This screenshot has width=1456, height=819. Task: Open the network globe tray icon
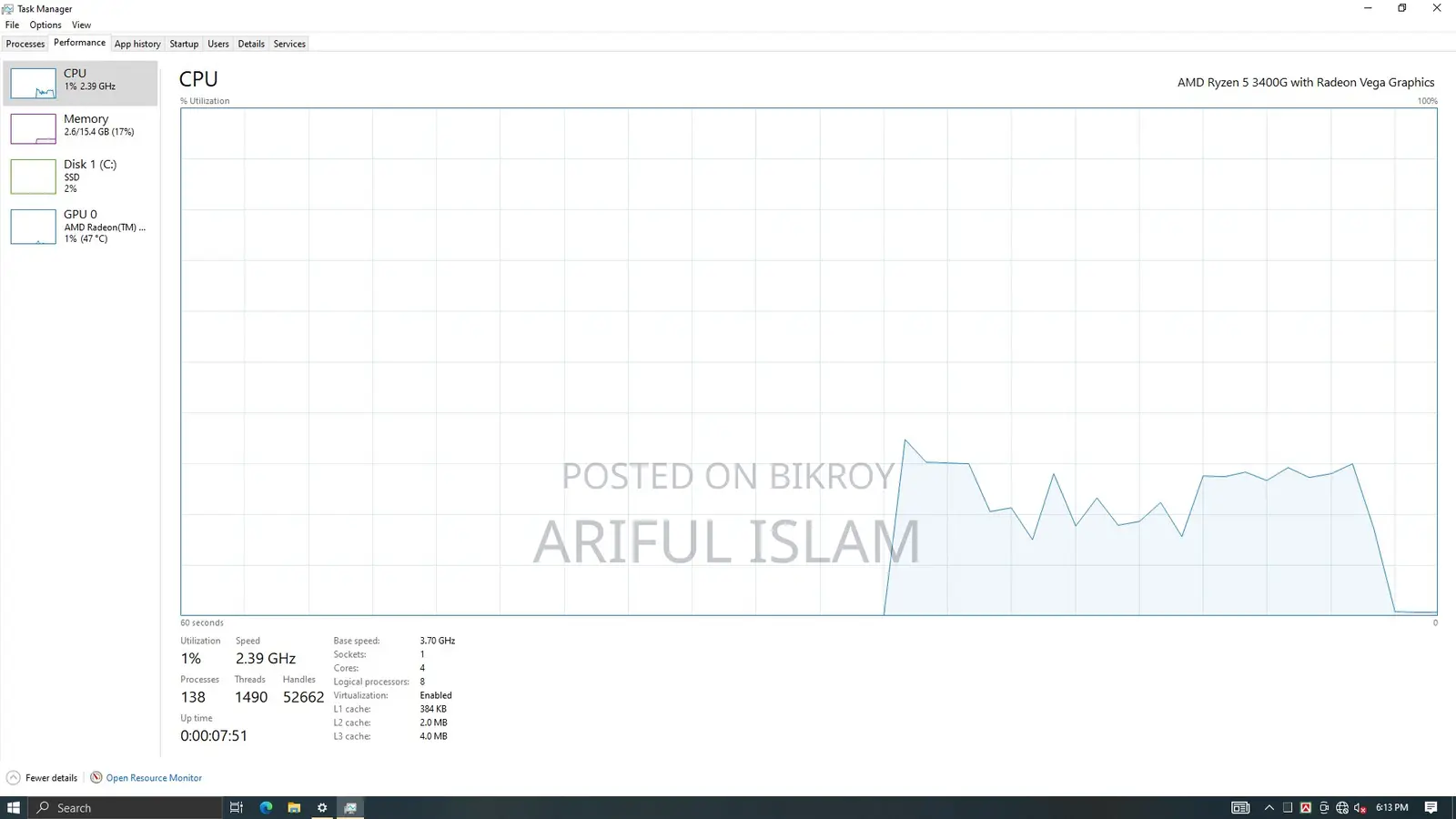click(x=1342, y=807)
